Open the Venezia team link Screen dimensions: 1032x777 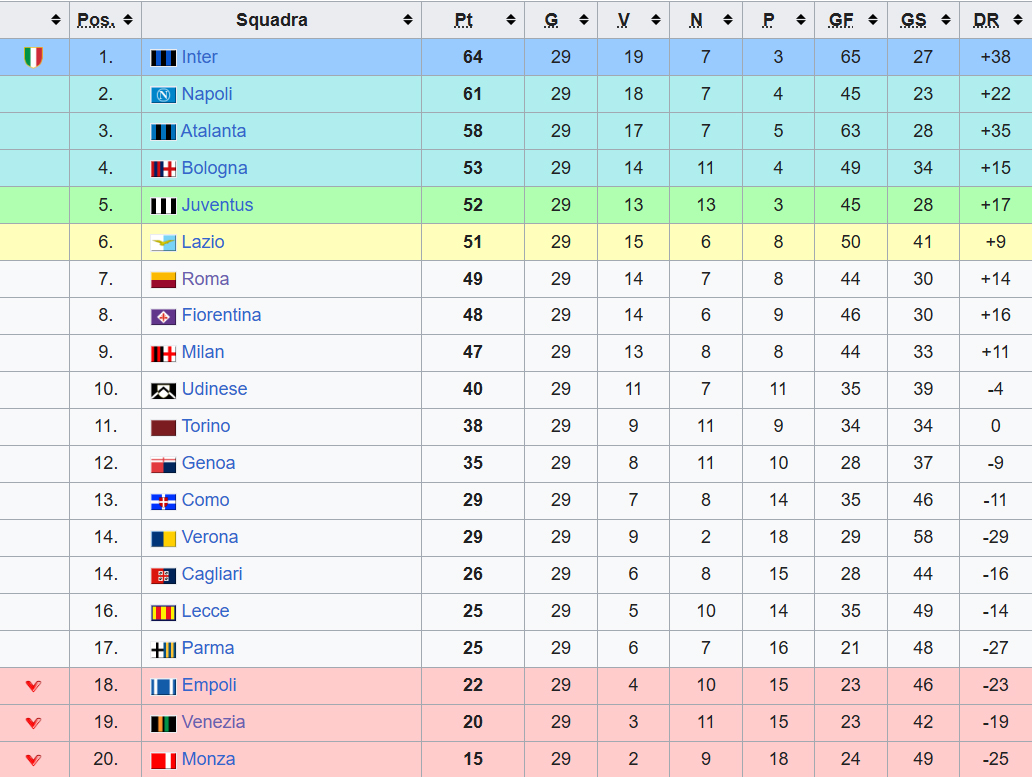click(213, 722)
